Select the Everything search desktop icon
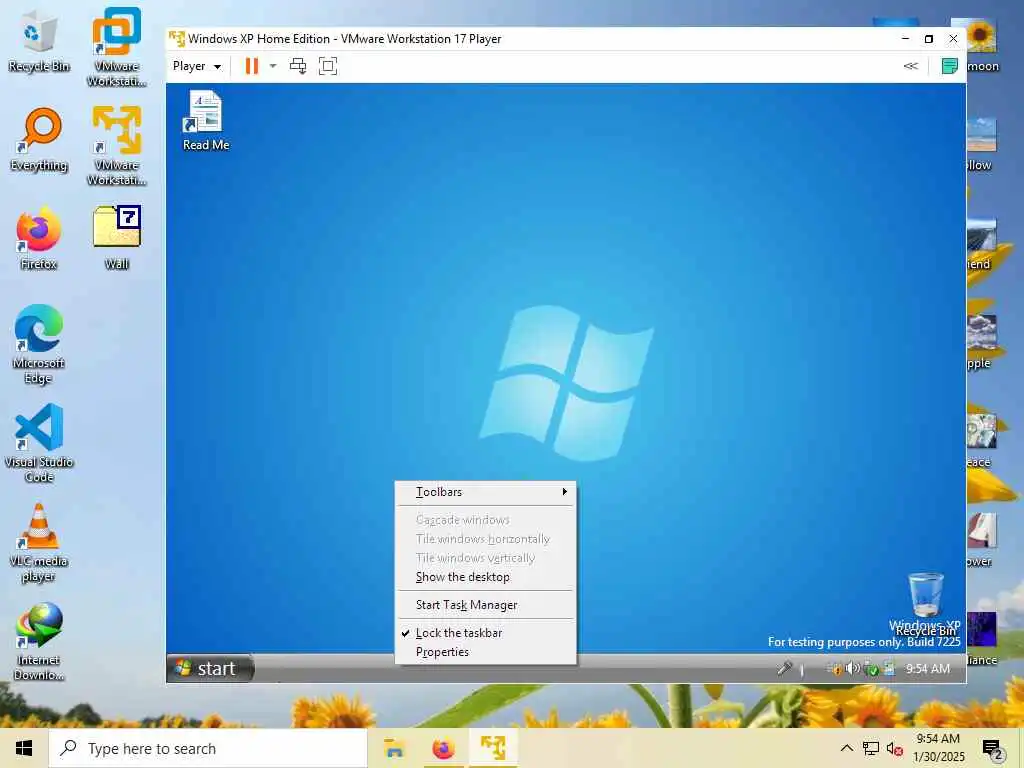This screenshot has width=1024, height=768. click(x=39, y=140)
